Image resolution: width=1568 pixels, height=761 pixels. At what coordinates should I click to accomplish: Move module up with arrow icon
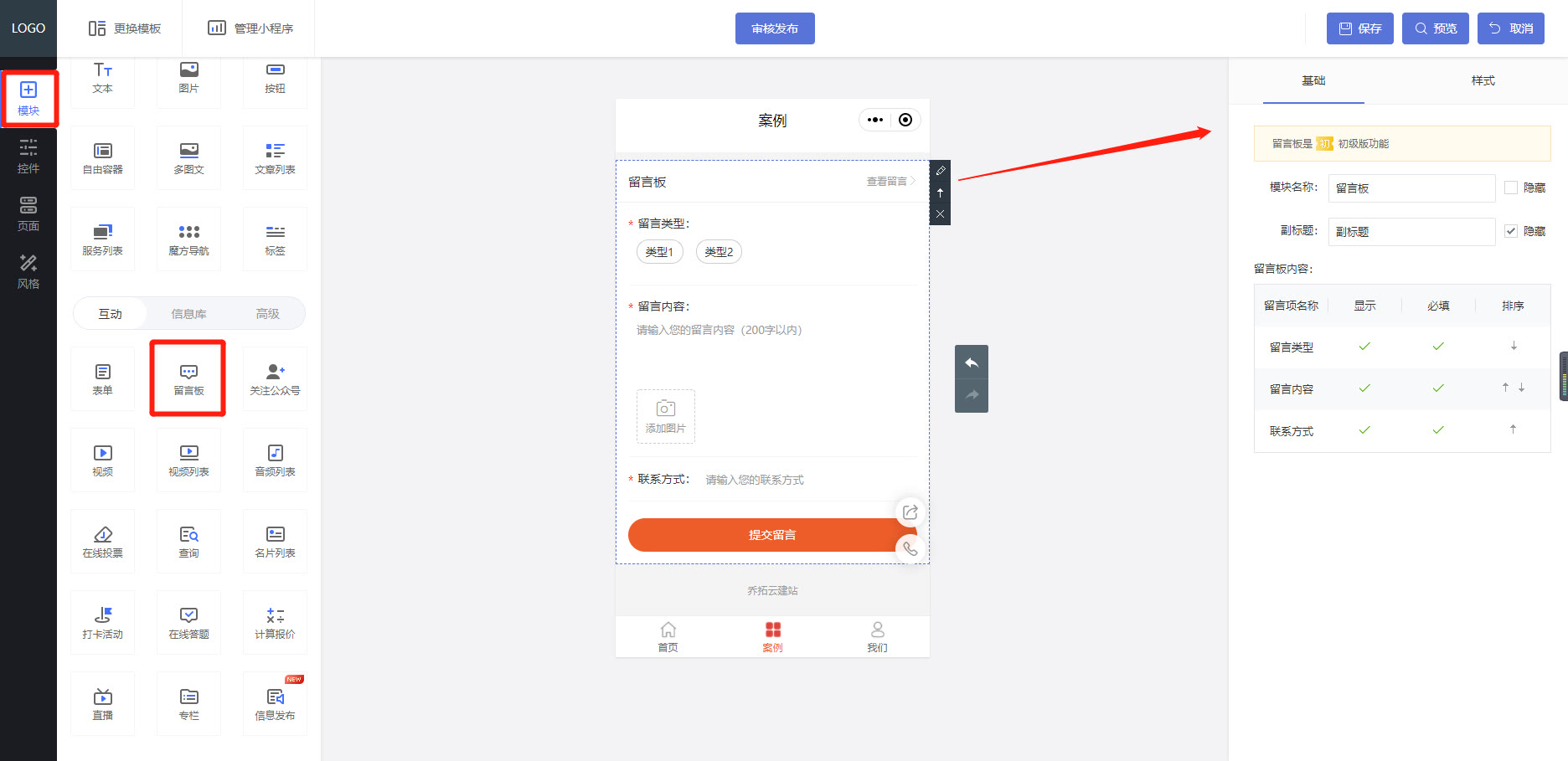tap(940, 193)
